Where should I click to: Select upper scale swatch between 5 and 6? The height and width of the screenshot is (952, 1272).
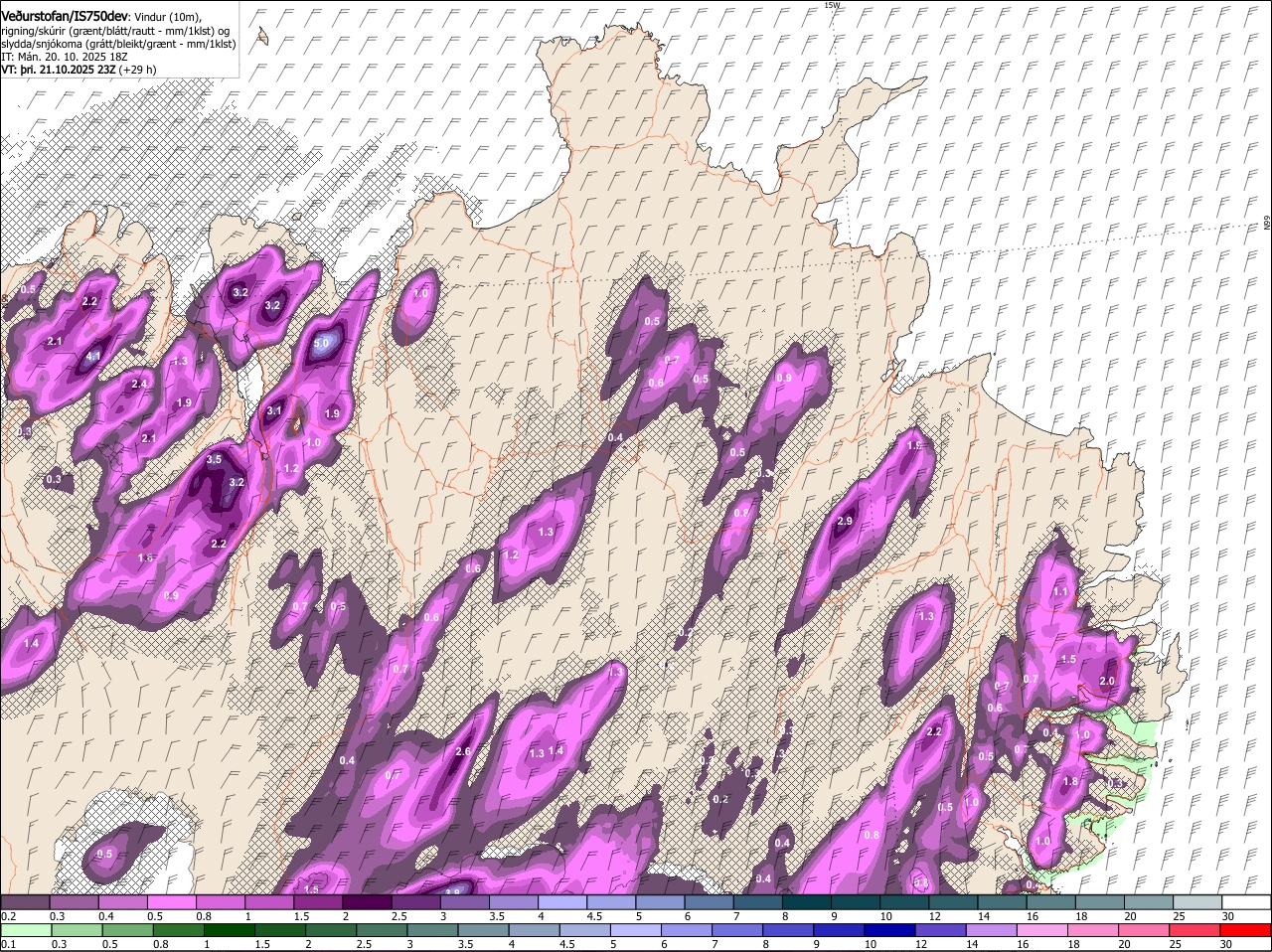click(x=661, y=901)
